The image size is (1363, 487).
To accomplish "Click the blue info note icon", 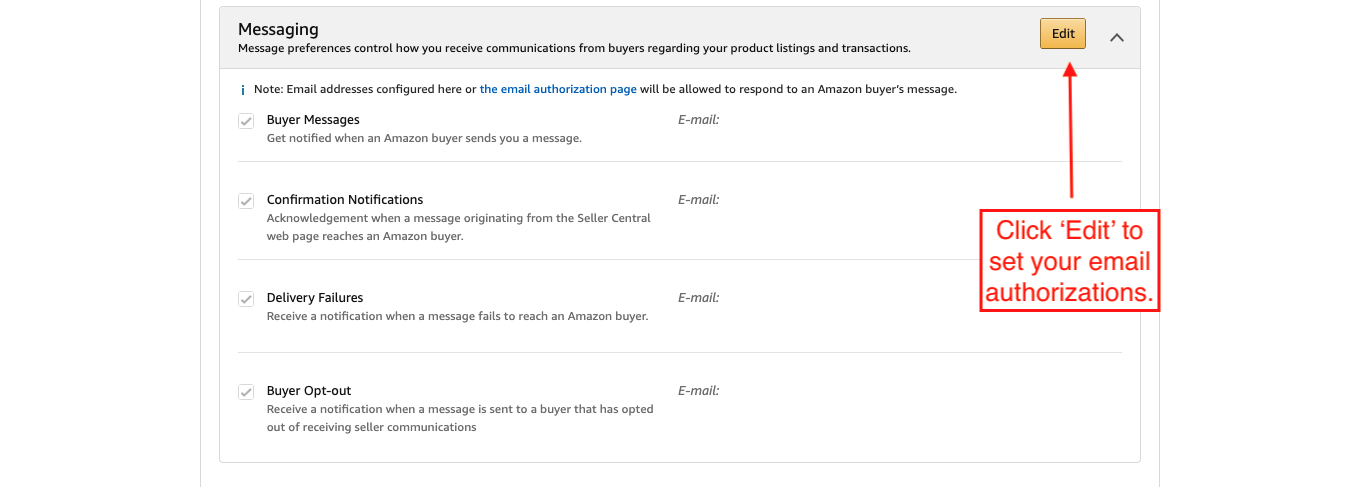I will 243,90.
